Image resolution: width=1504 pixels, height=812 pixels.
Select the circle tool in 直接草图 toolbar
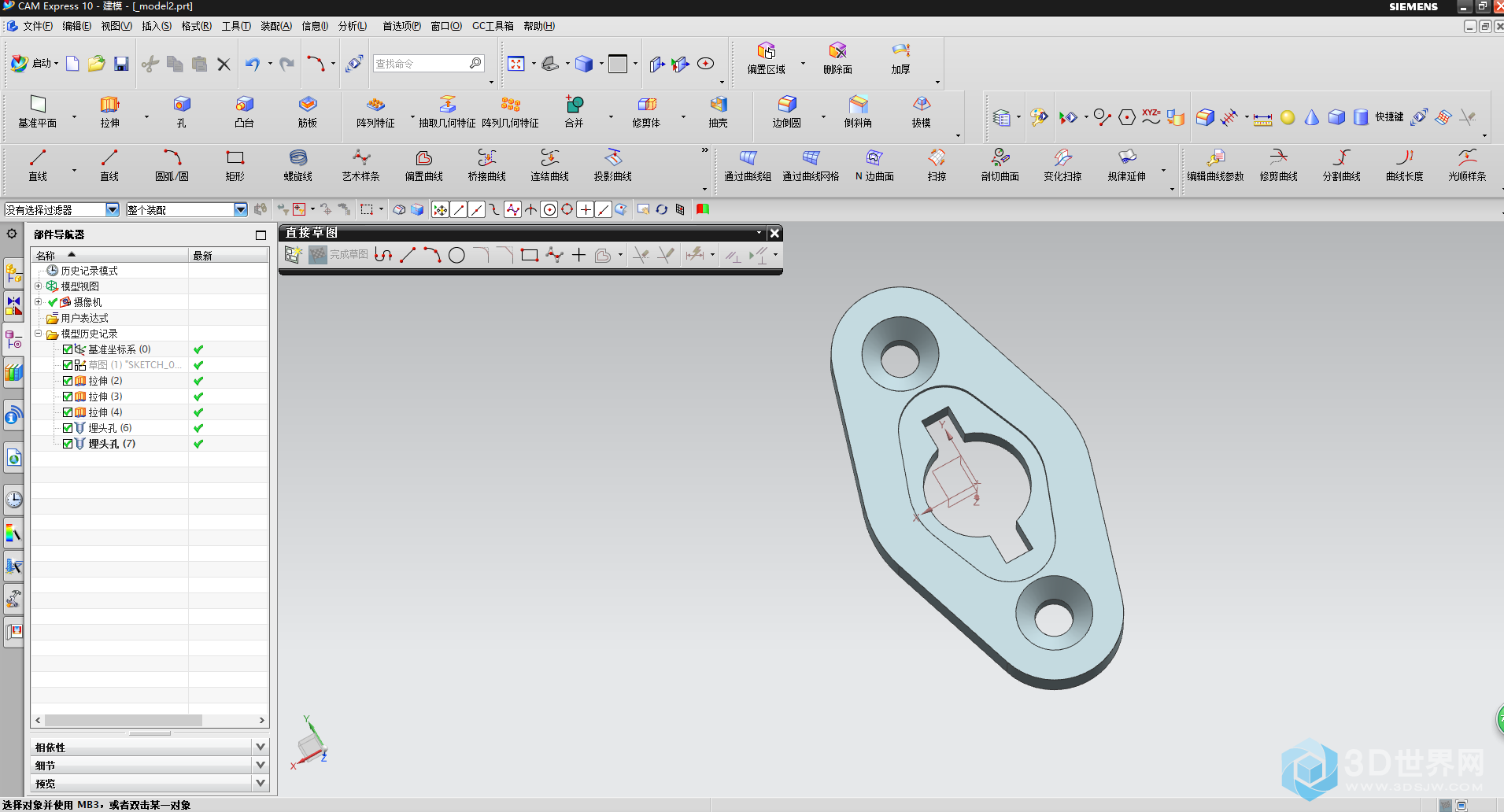coord(456,255)
